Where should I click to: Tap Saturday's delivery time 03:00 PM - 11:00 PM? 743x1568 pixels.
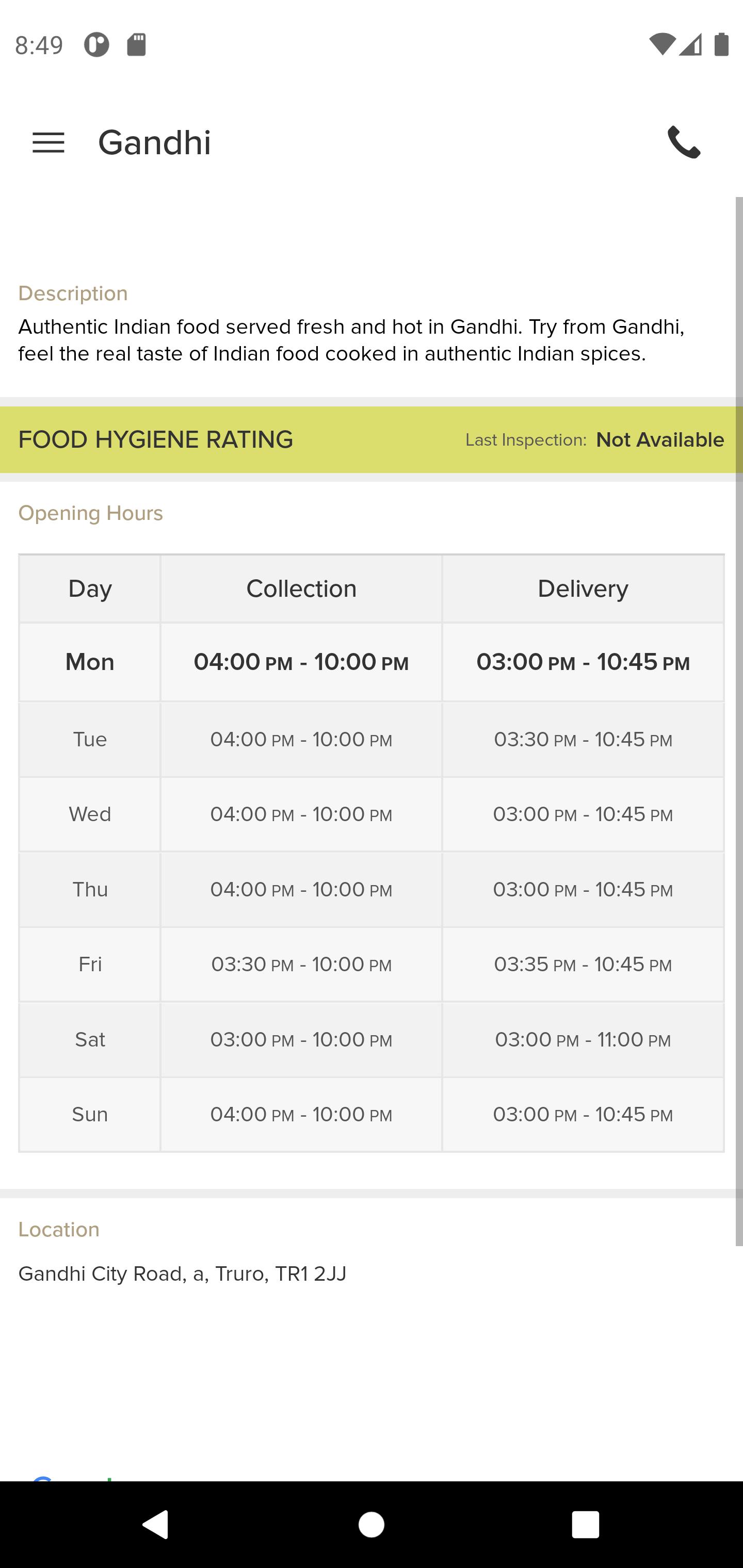pyautogui.click(x=583, y=1040)
